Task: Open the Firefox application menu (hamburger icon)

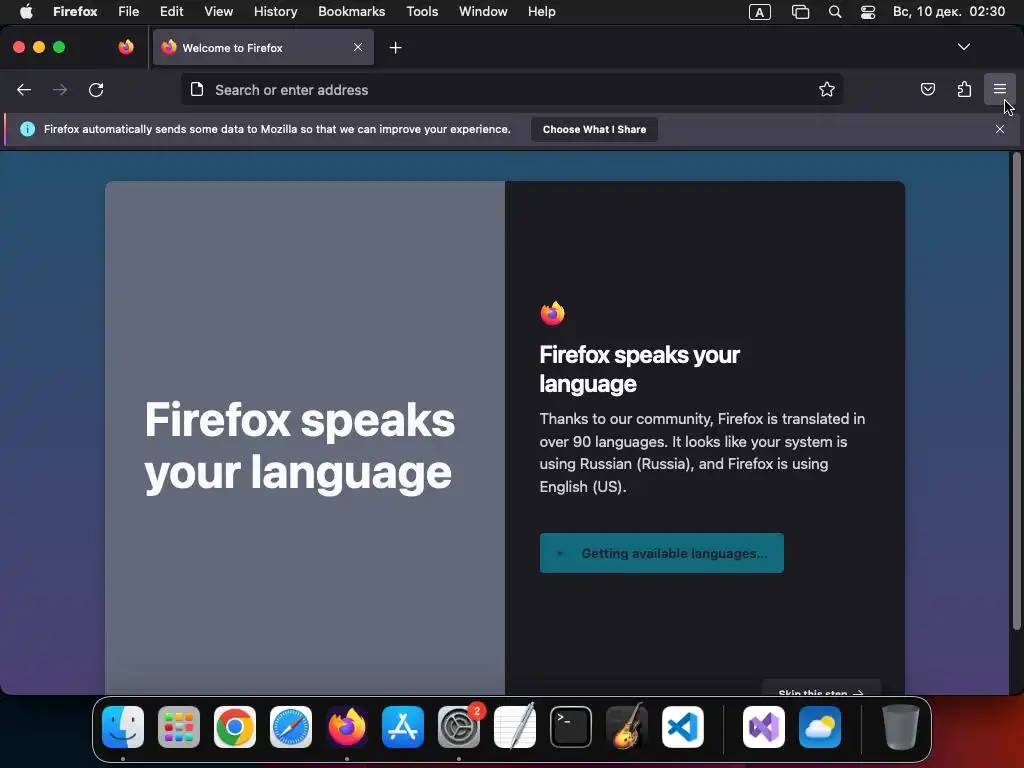Action: coord(999,89)
